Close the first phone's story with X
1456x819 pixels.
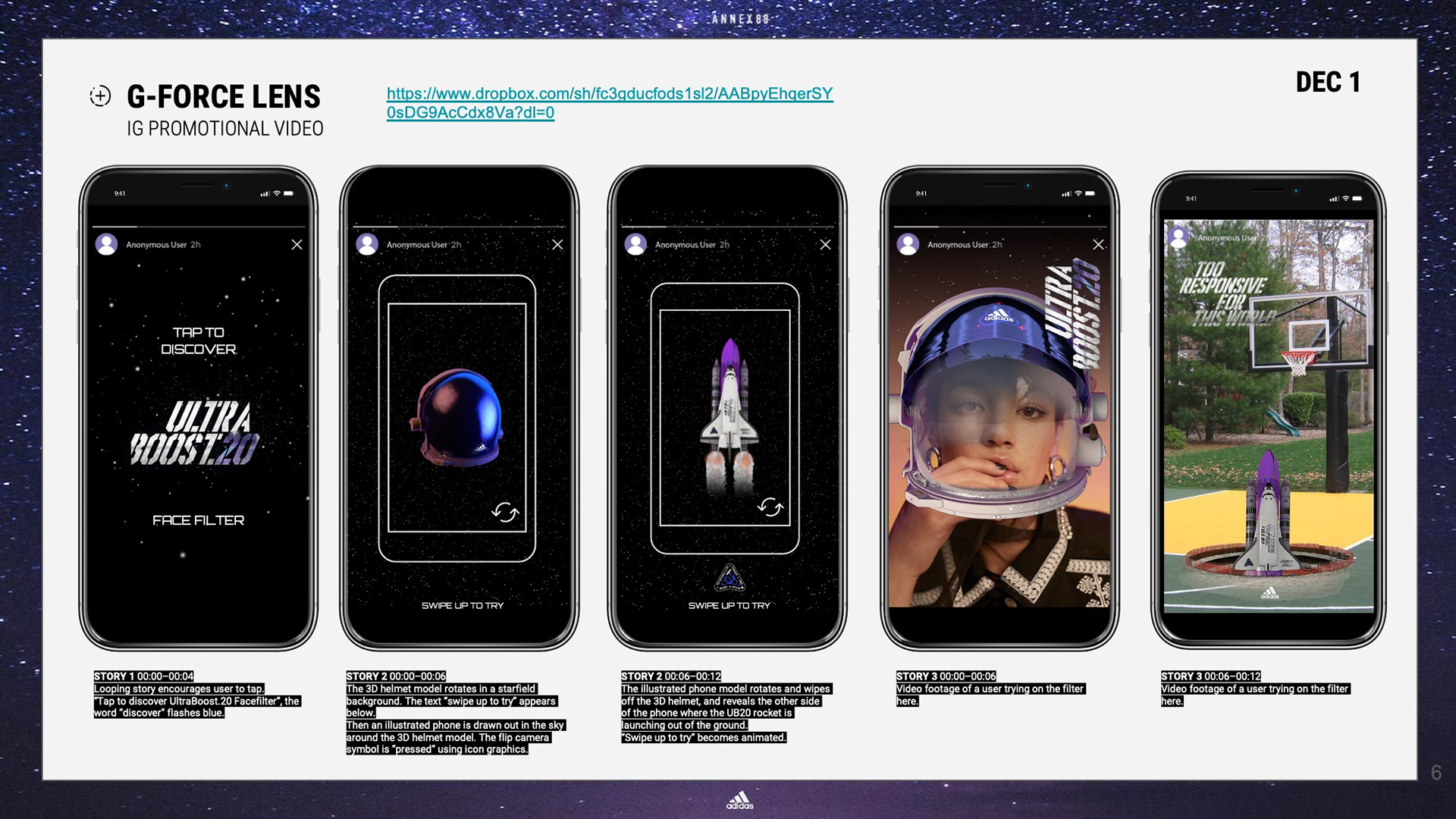pos(297,244)
